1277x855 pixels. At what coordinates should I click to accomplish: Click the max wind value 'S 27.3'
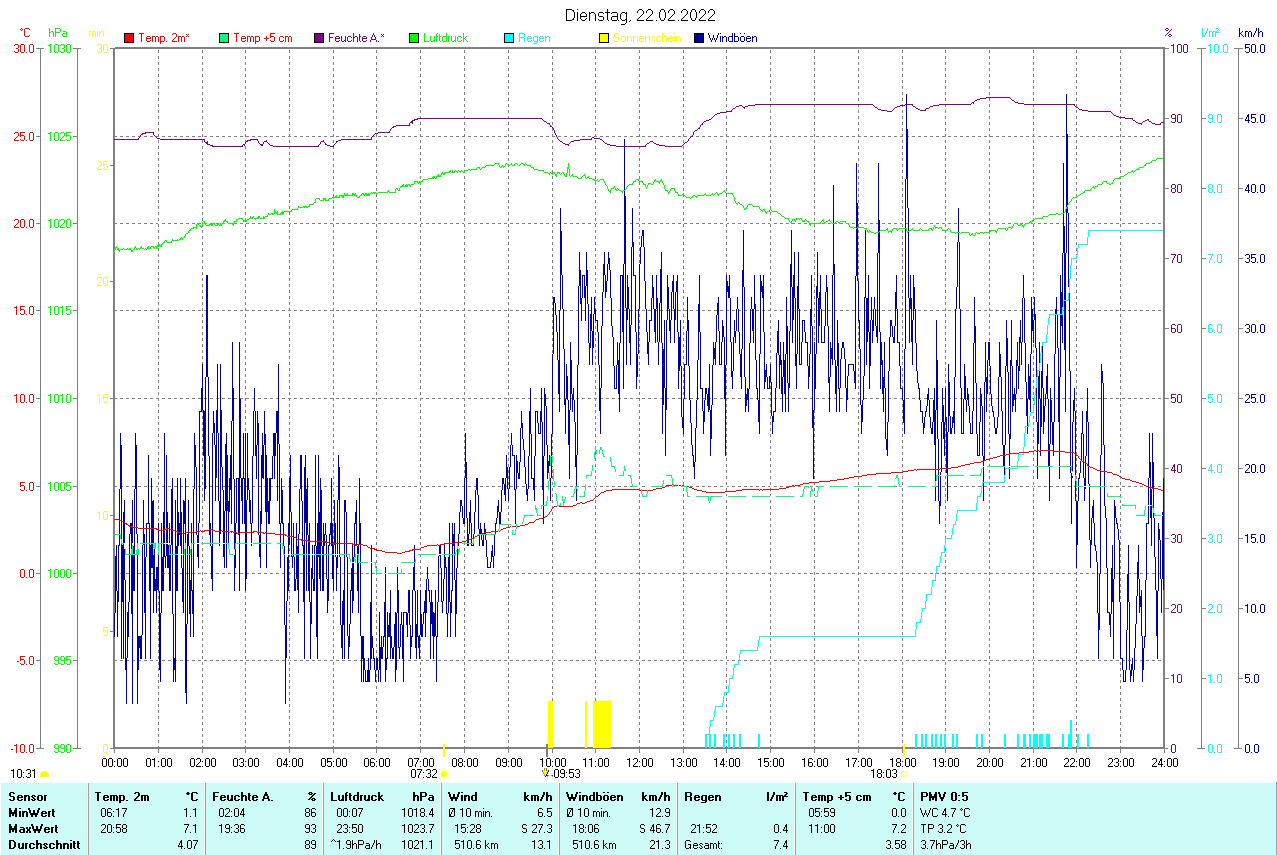[x=536, y=829]
